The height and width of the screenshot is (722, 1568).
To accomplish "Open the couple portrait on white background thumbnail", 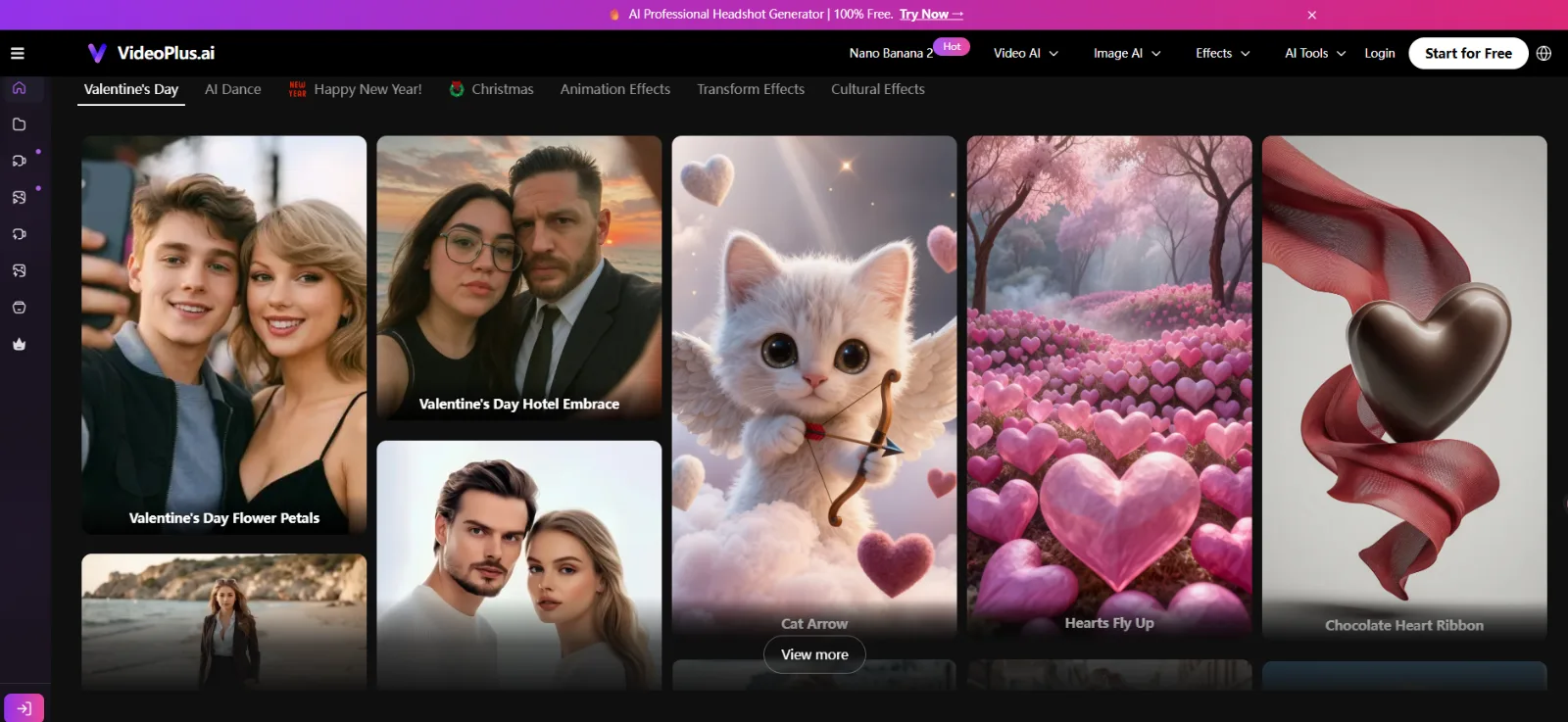I will [x=519, y=565].
